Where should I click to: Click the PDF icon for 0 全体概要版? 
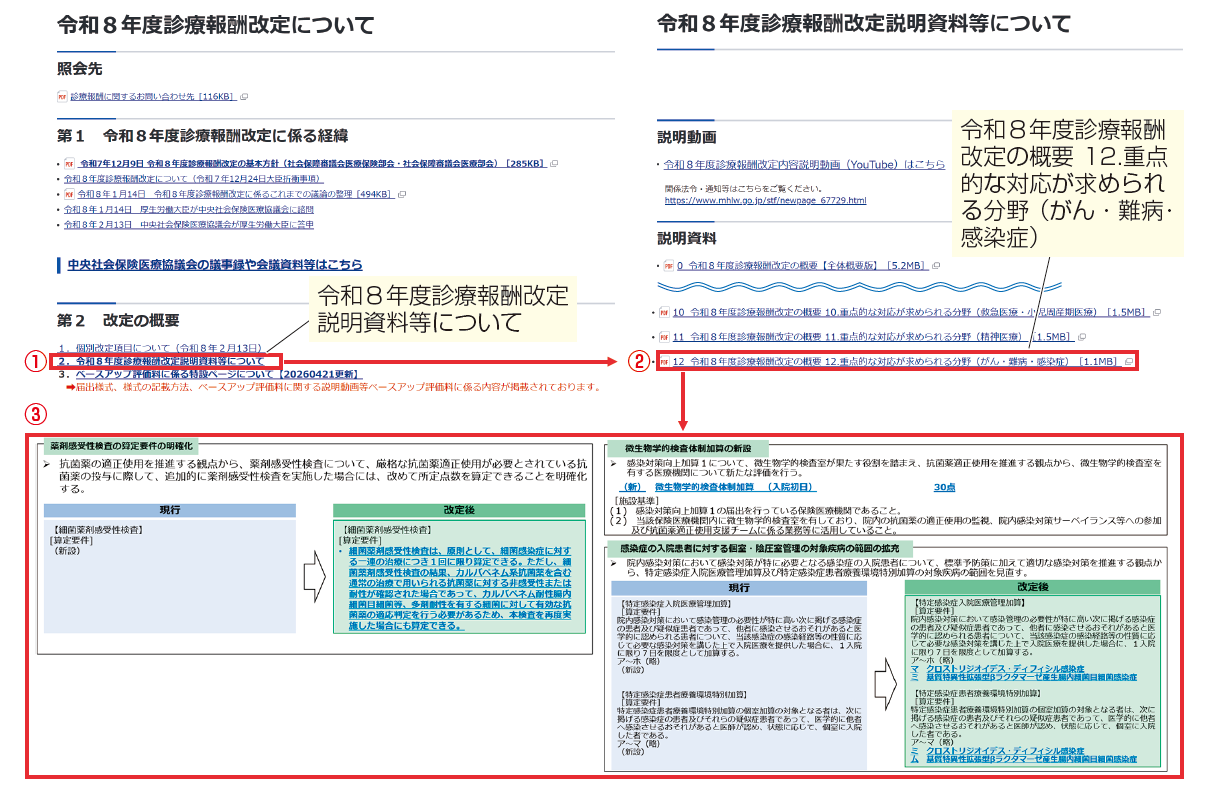[x=668, y=266]
